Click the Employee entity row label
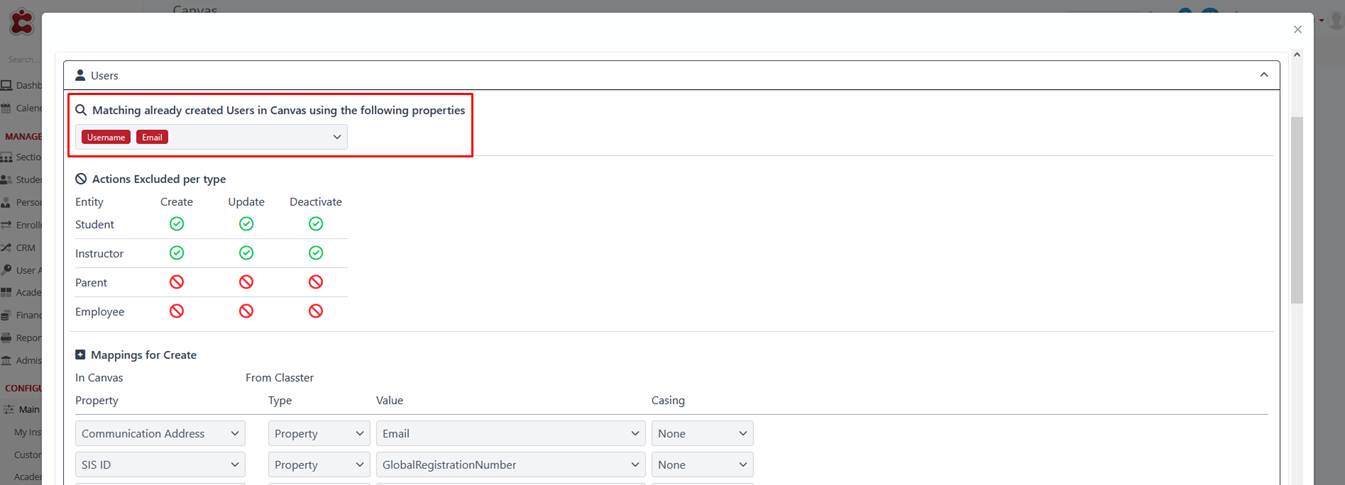 (x=100, y=312)
